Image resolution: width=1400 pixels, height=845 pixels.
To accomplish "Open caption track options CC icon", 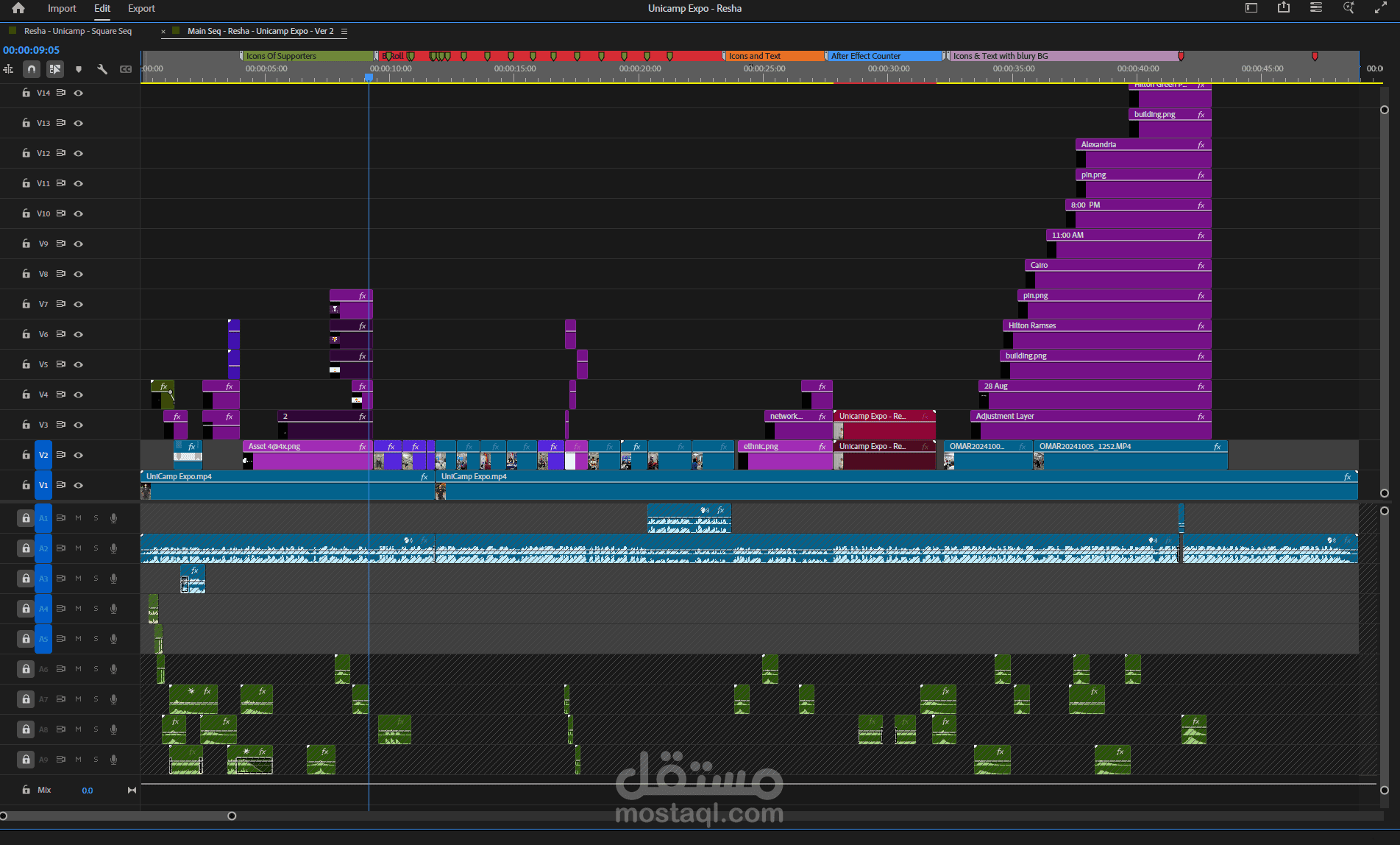I will 126,69.
